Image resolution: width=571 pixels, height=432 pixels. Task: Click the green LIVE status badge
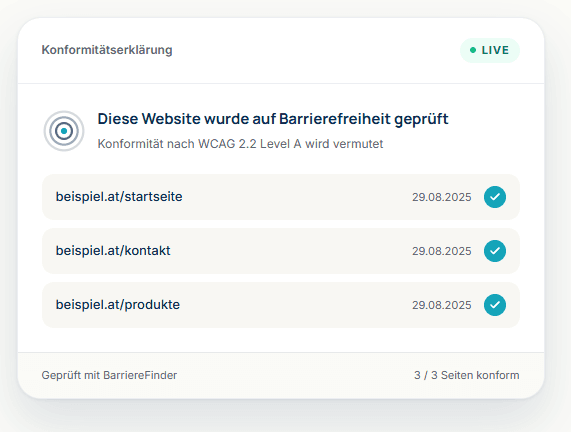pos(490,50)
